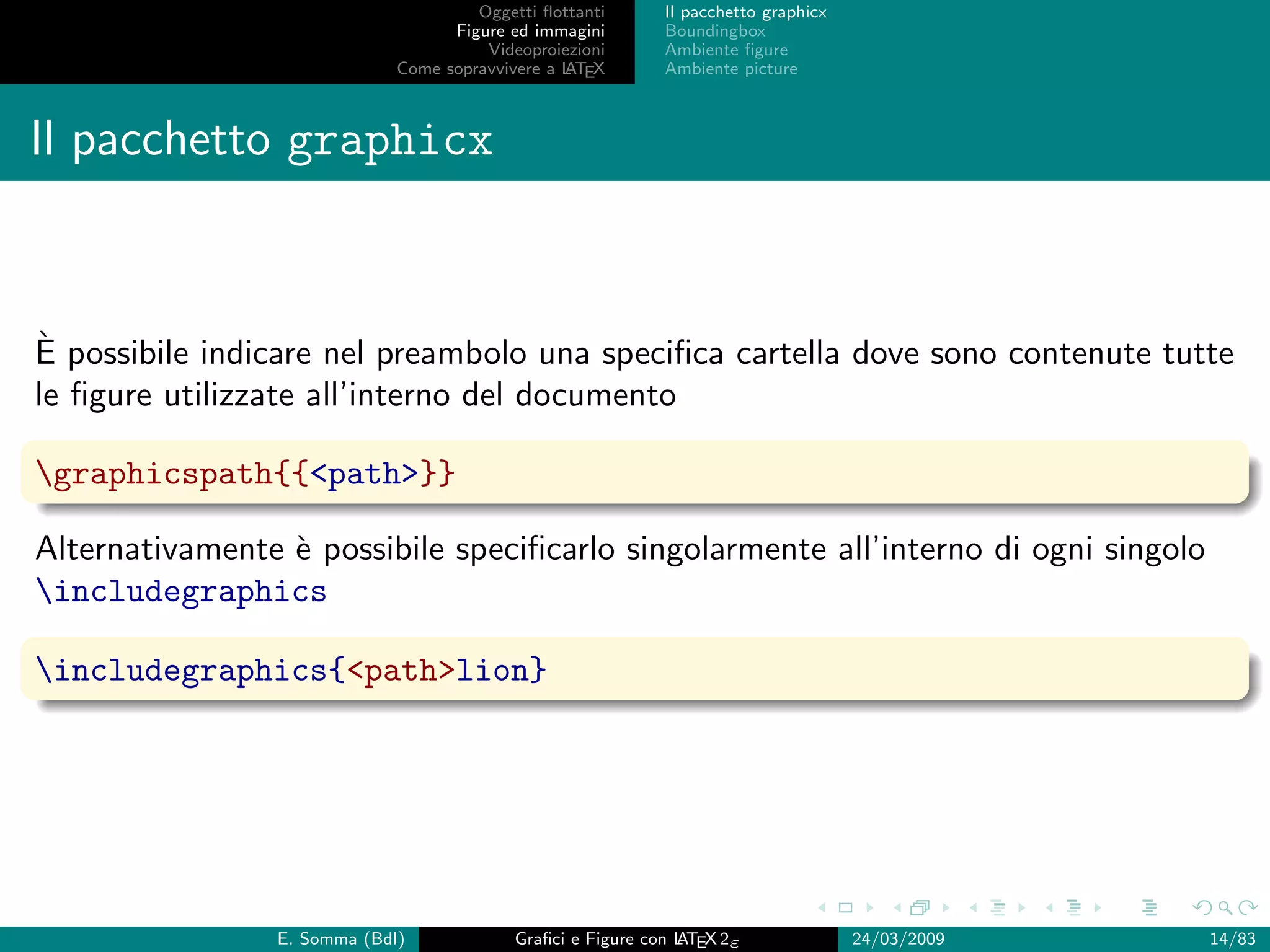Click the section navigation icon
The width and height of the screenshot is (1270, 952).
1073,908
